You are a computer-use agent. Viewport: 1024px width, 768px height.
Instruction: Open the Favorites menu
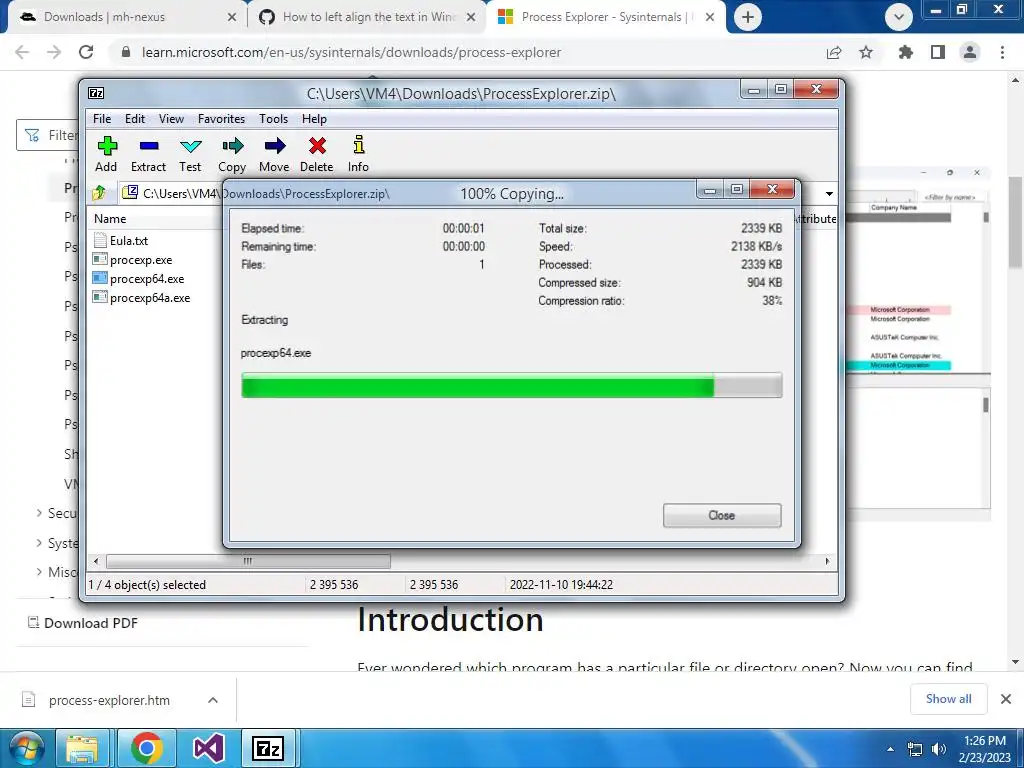click(221, 119)
